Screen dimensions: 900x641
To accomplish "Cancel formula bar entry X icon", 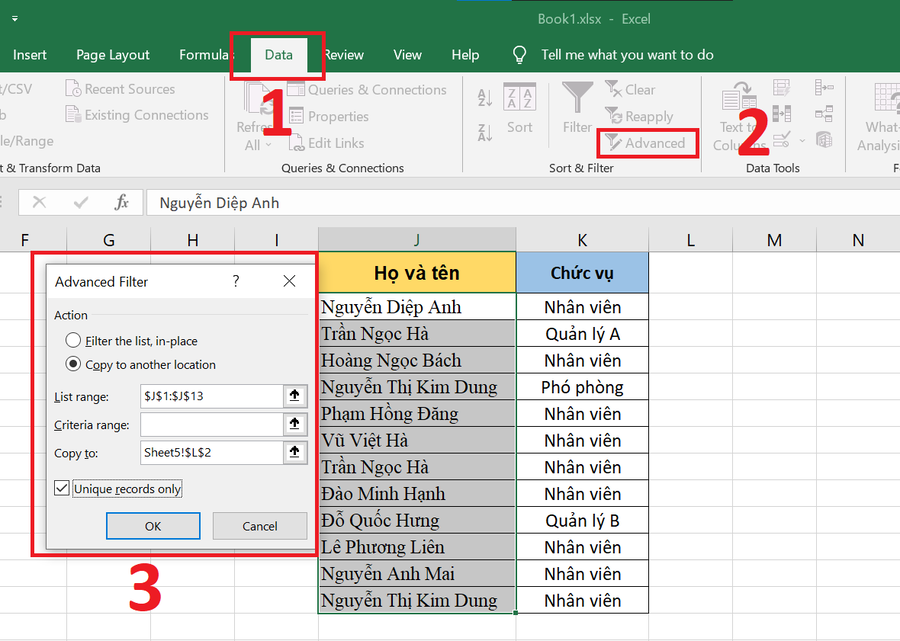I will [x=39, y=202].
